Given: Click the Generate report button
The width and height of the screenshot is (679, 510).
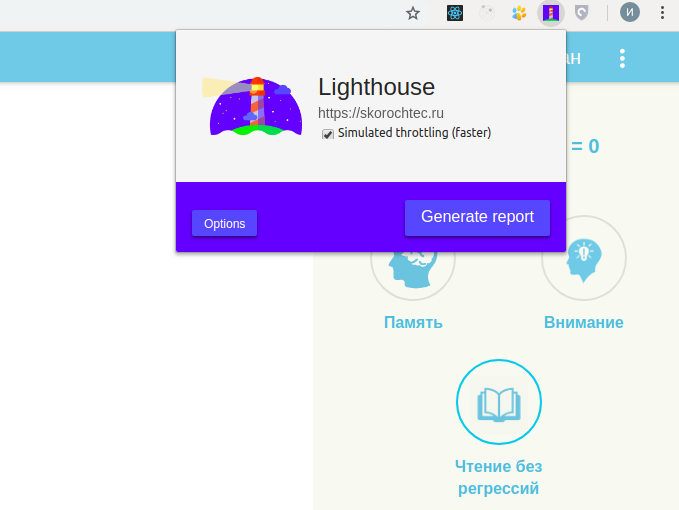Looking at the screenshot, I should pyautogui.click(x=477, y=218).
